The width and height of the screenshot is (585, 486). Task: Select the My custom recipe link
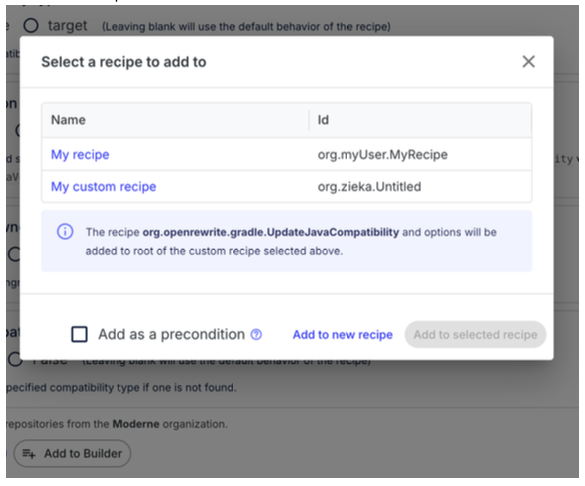pyautogui.click(x=103, y=186)
